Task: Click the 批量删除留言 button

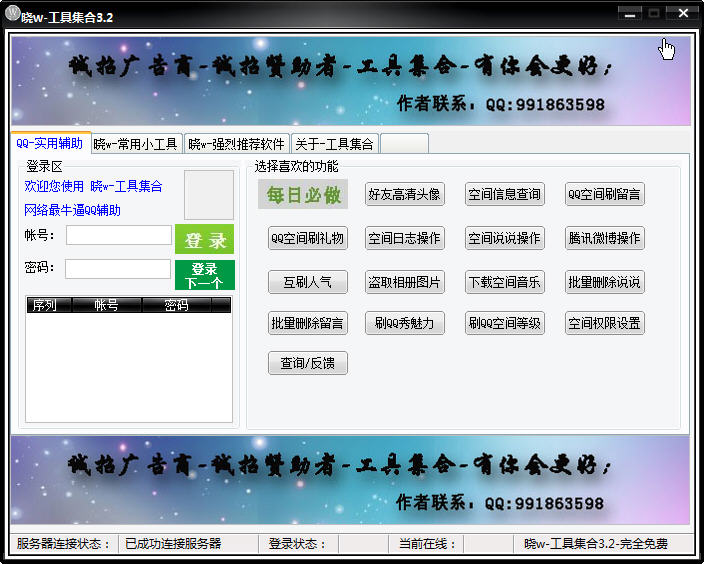Action: 308,323
